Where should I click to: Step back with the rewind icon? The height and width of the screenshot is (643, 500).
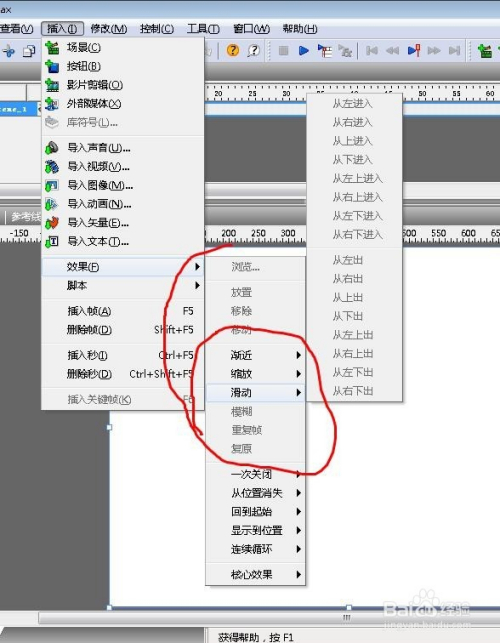click(x=393, y=50)
